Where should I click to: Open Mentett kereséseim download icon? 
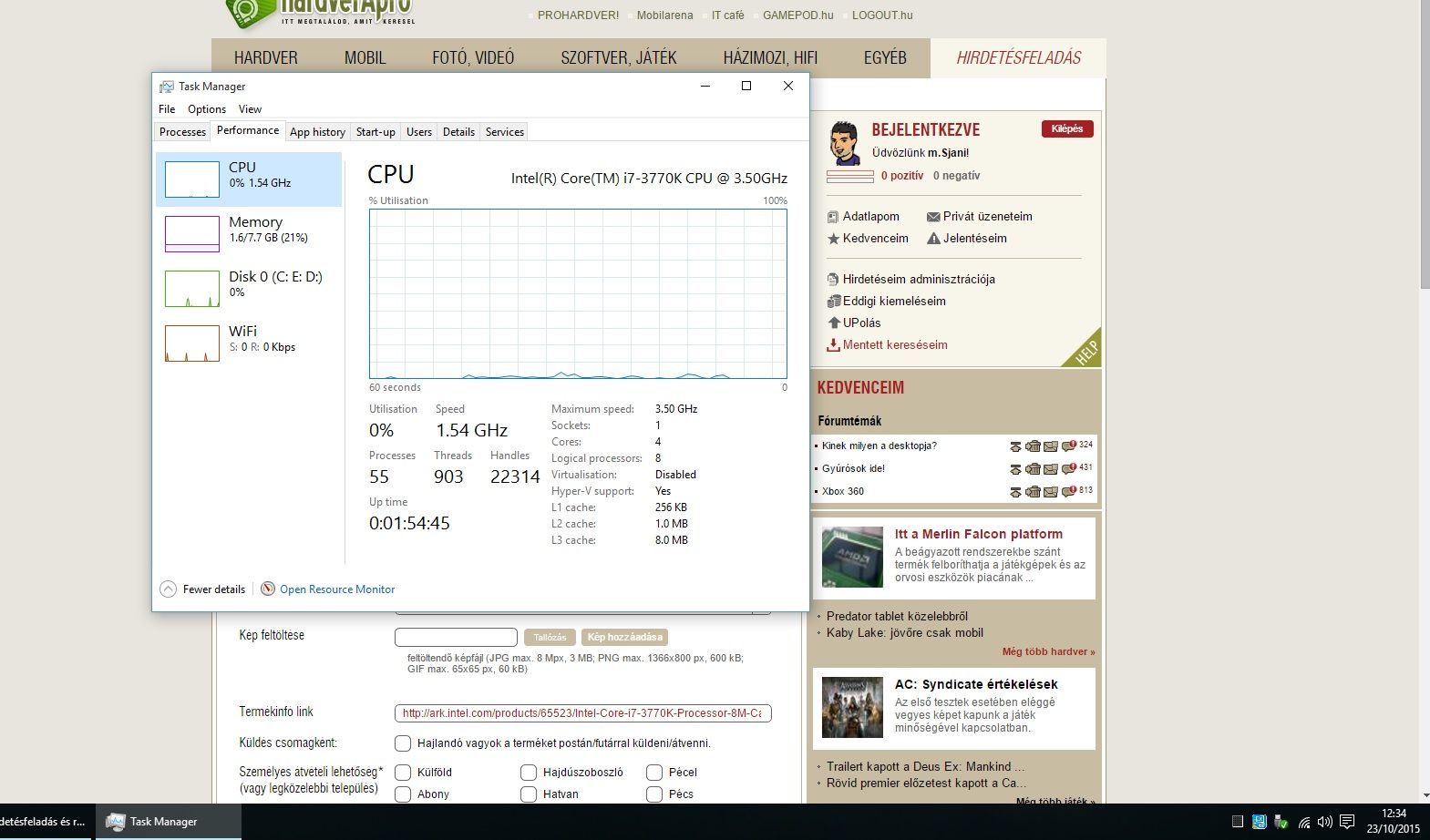(833, 345)
